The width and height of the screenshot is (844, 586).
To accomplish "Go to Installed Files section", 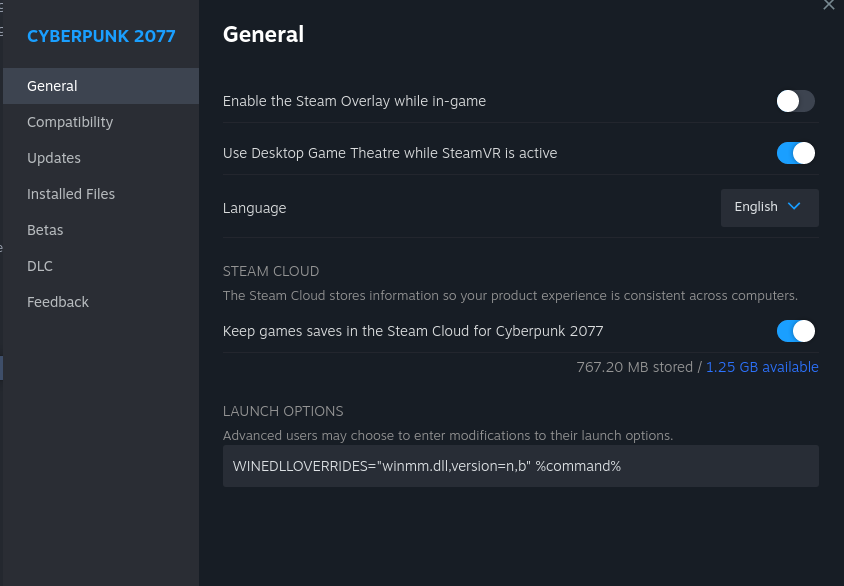I will click(71, 194).
